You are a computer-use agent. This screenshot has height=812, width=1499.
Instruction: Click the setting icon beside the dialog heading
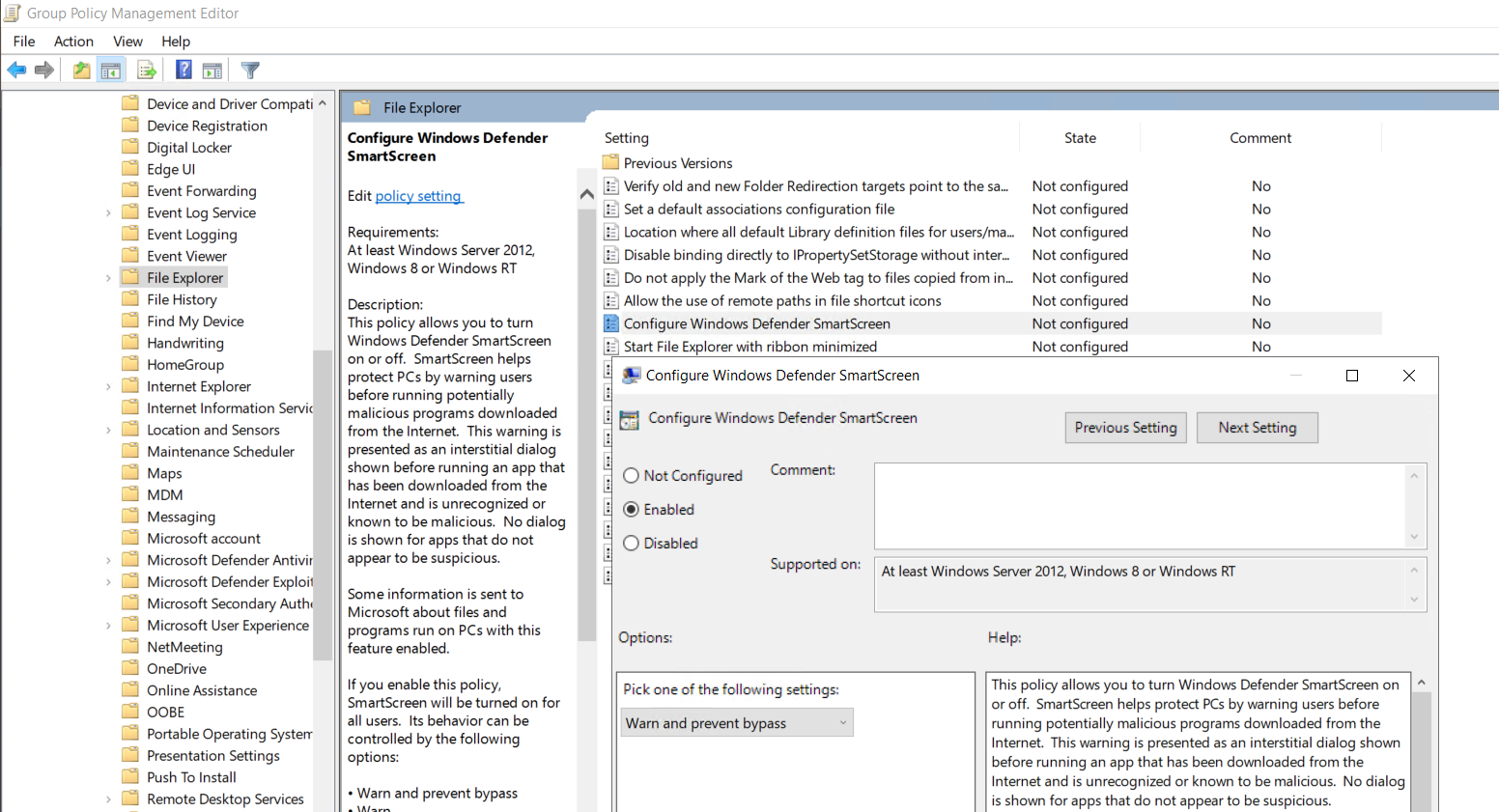tap(630, 419)
